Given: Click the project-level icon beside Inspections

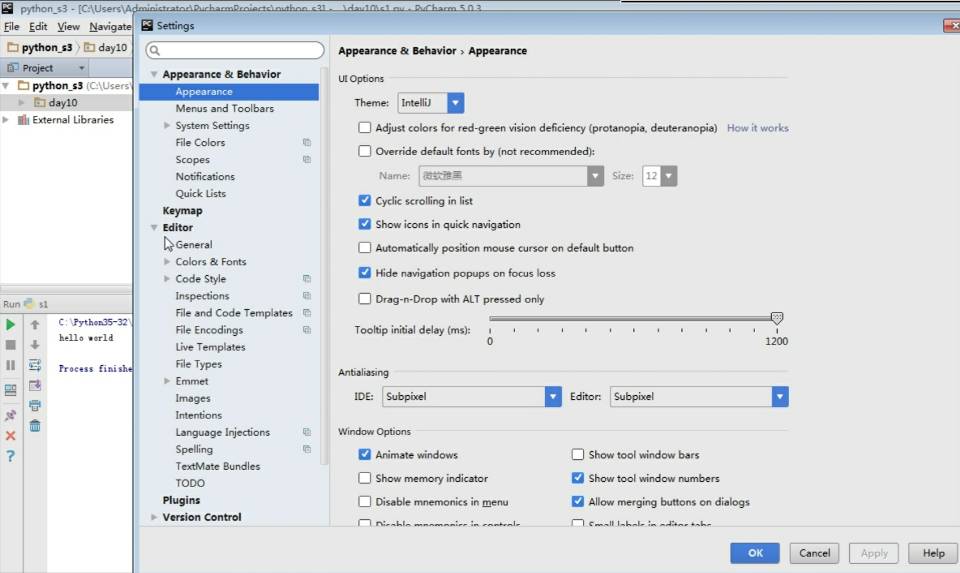Looking at the screenshot, I should (307, 296).
